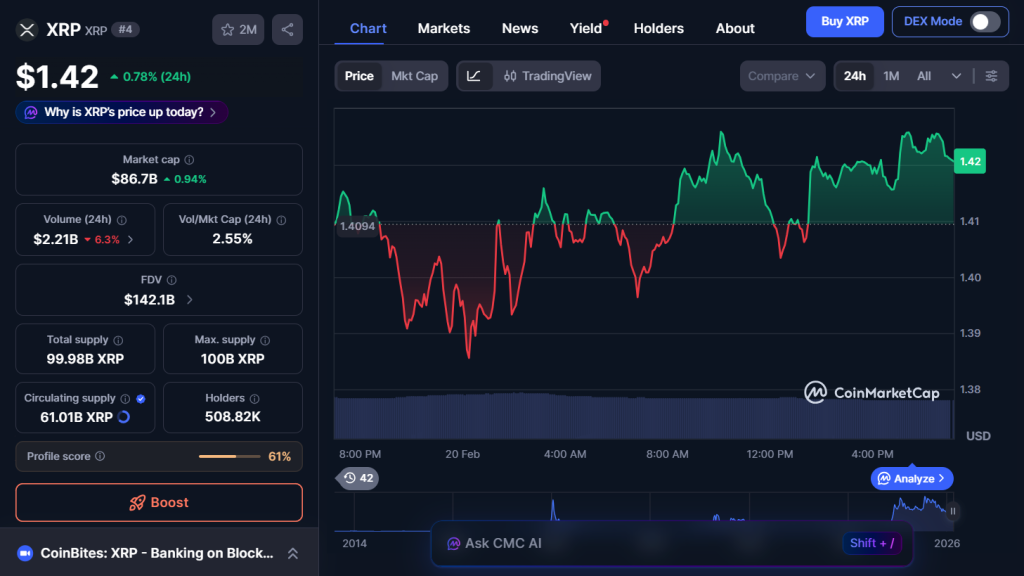Add XRP to watchlist with star button

click(x=238, y=30)
